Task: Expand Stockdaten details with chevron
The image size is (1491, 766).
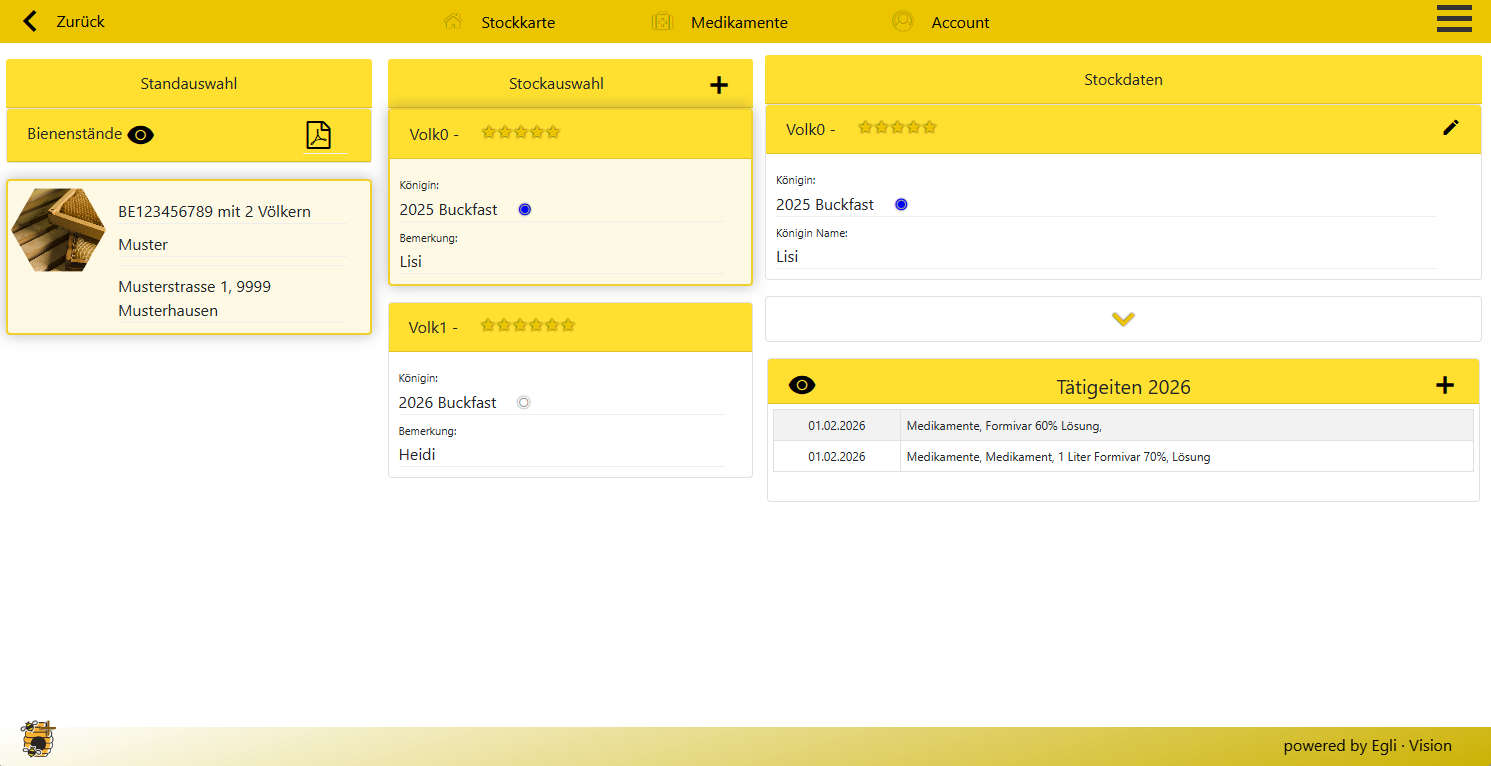Action: pyautogui.click(x=1123, y=319)
